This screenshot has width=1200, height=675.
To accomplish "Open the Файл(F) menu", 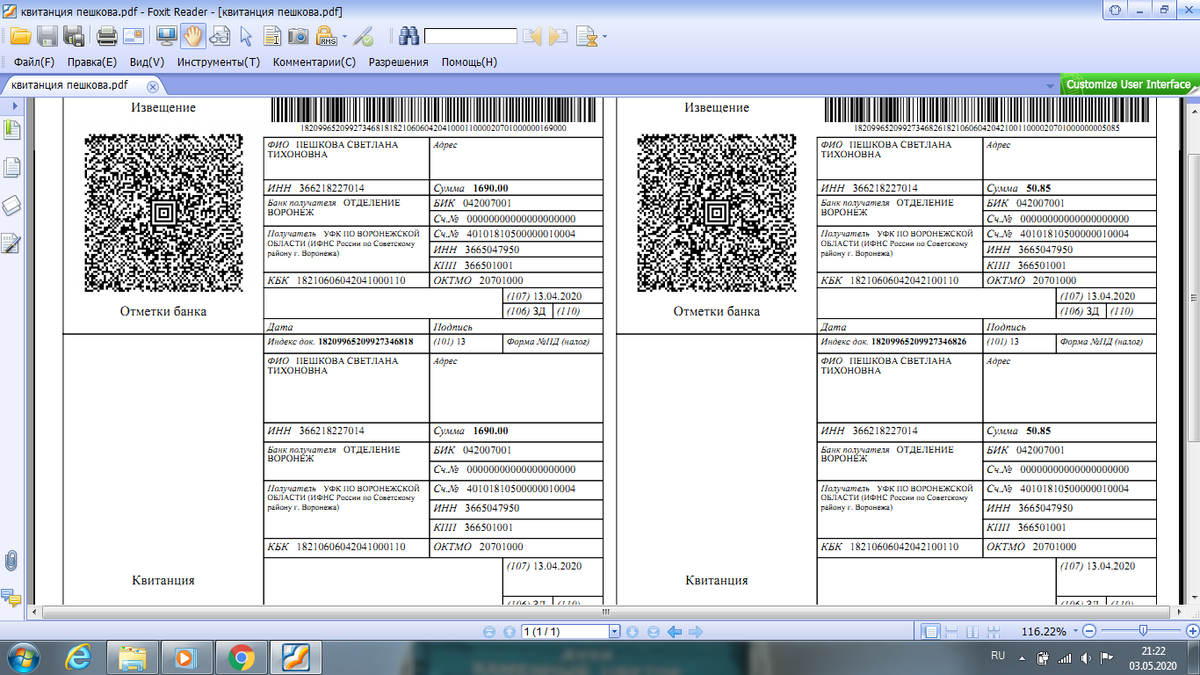I will point(34,62).
